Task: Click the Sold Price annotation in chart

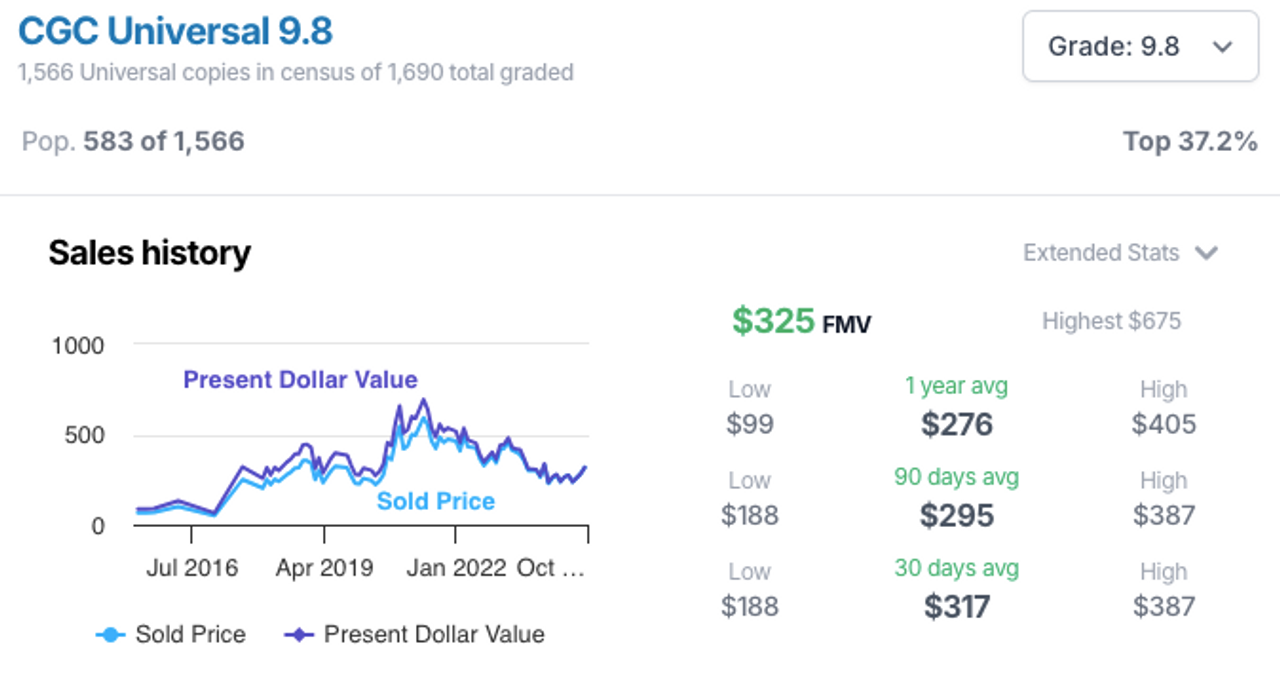Action: point(436,501)
